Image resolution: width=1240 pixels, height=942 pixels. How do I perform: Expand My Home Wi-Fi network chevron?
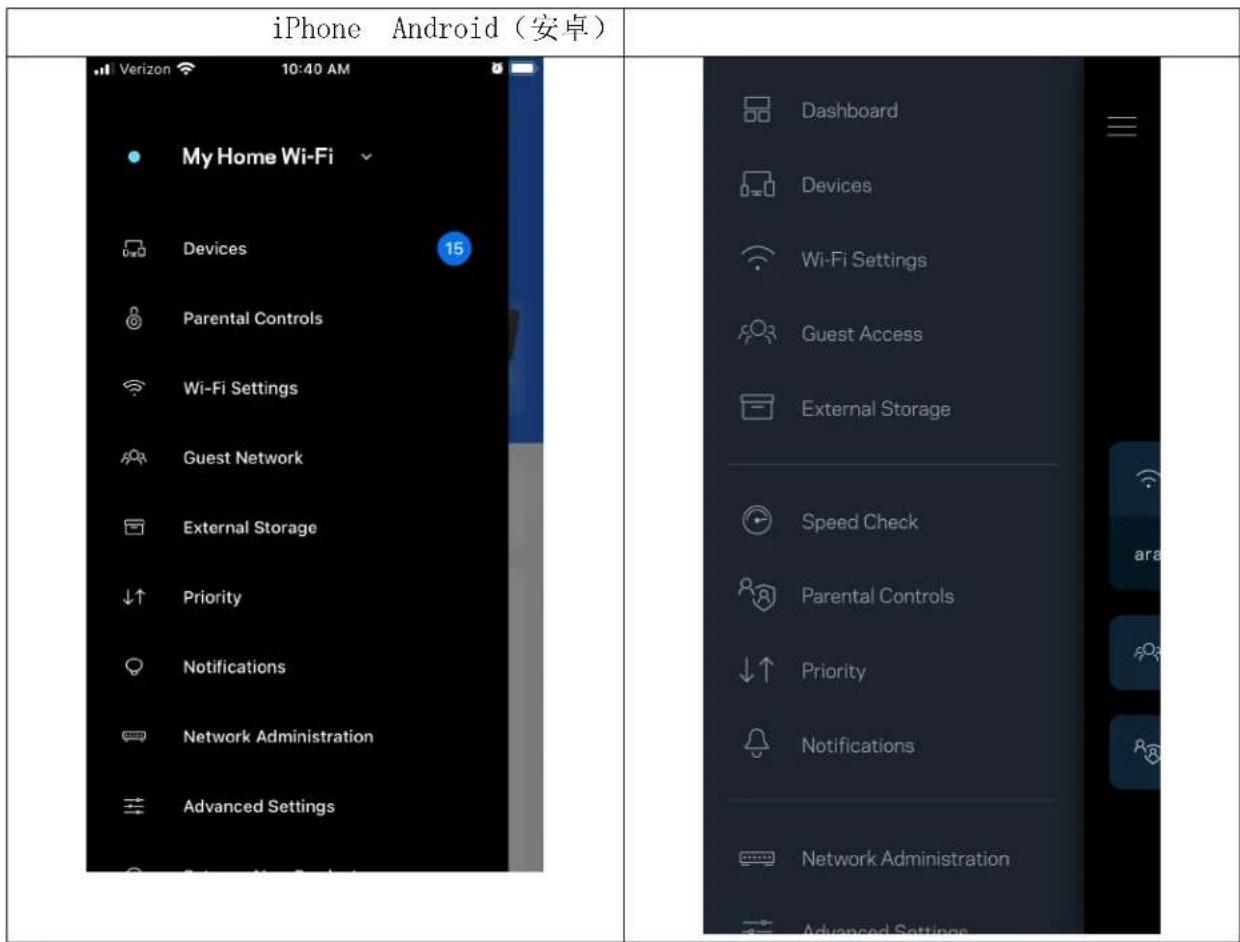367,157
